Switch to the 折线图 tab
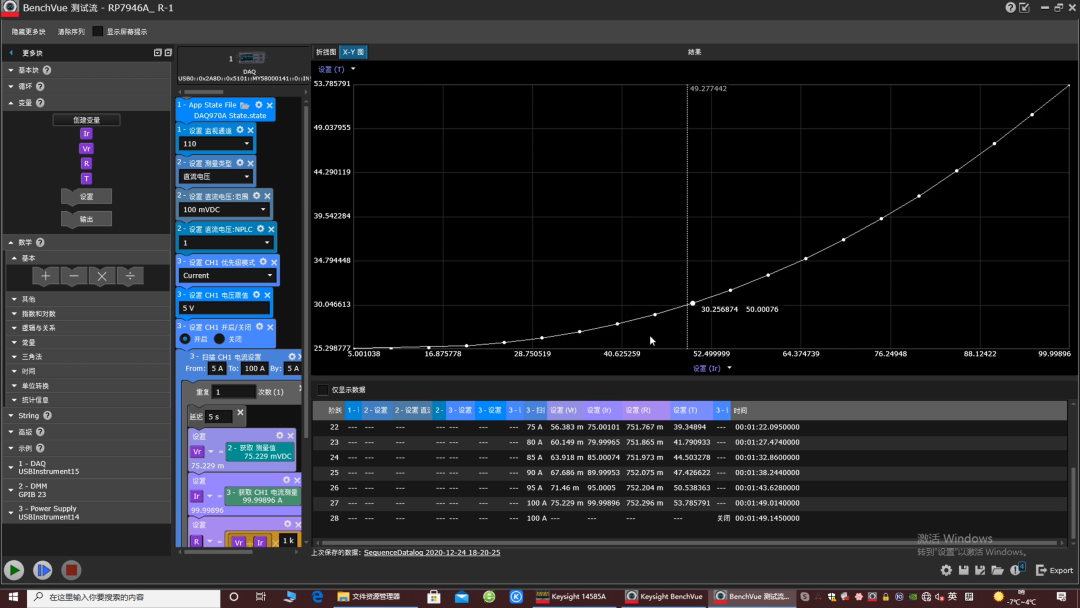 325,52
